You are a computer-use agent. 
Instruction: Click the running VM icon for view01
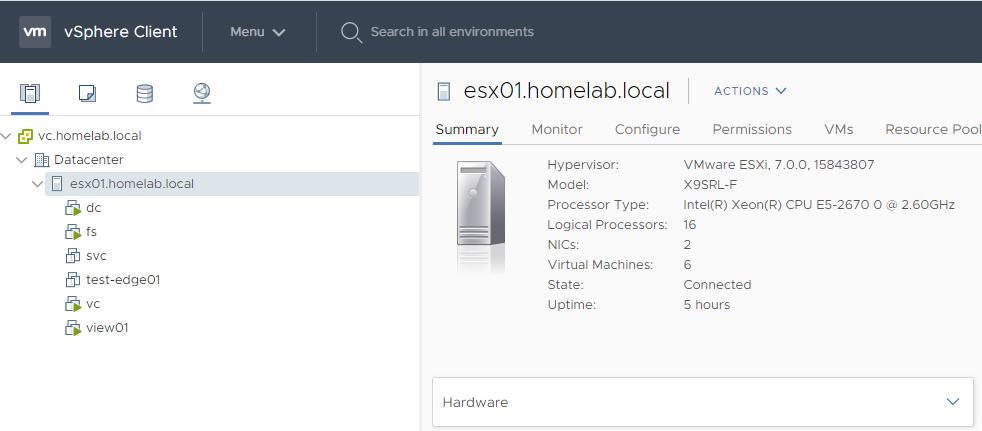tap(74, 328)
